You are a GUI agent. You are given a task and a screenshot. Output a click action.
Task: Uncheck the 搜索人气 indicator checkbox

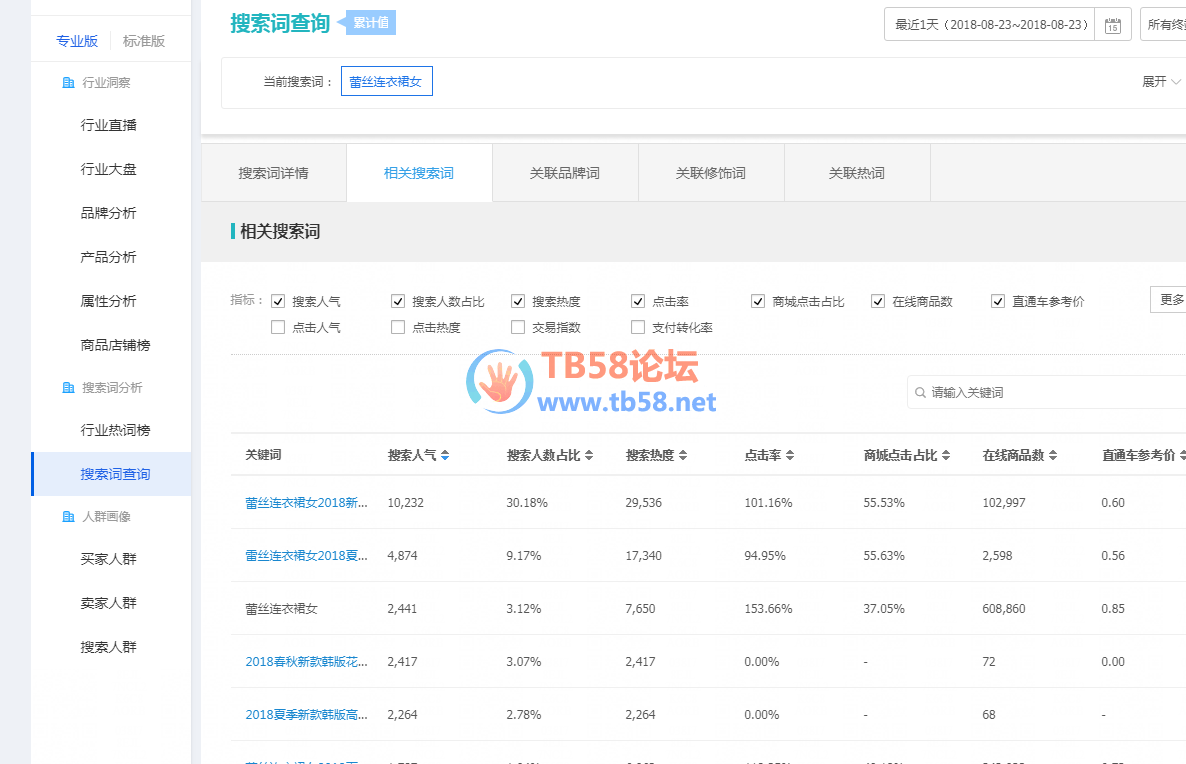pos(278,301)
